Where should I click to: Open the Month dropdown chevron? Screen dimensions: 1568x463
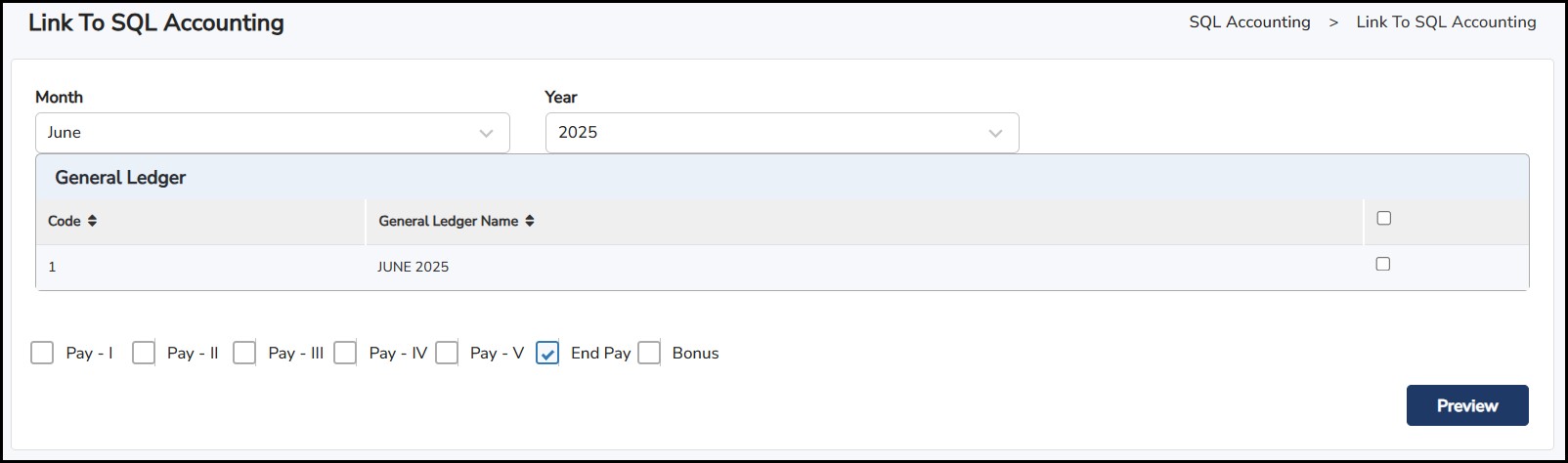(x=486, y=134)
